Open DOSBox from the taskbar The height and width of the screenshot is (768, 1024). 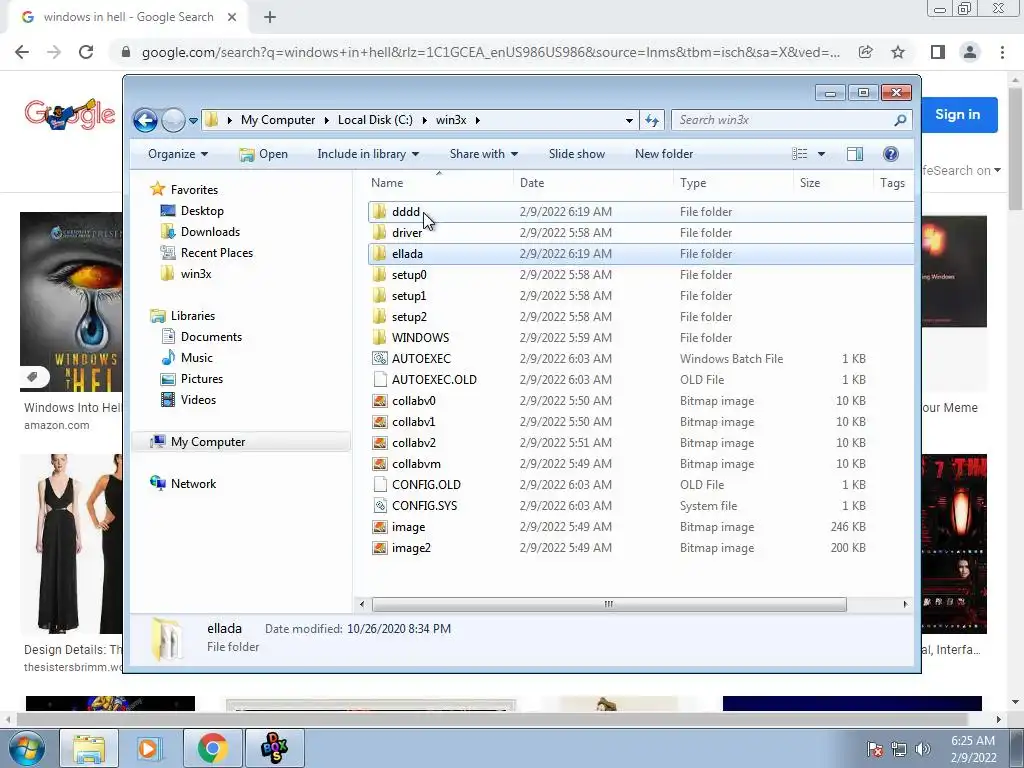[274, 748]
